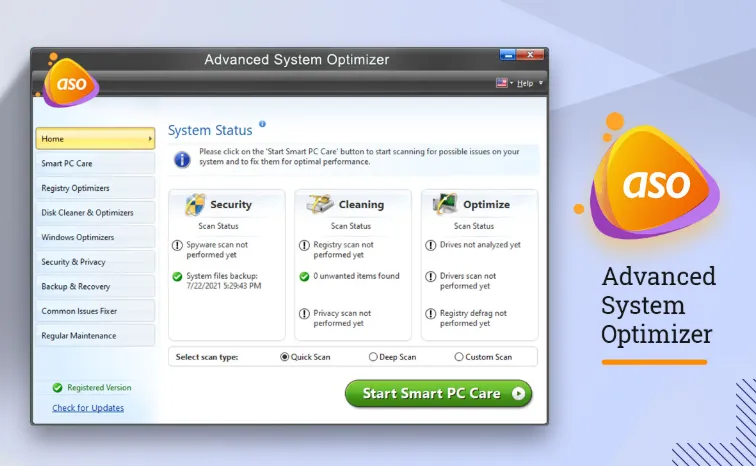Click the large aso logo beside the window
This screenshot has height=466, width=756.
pyautogui.click(x=653, y=181)
